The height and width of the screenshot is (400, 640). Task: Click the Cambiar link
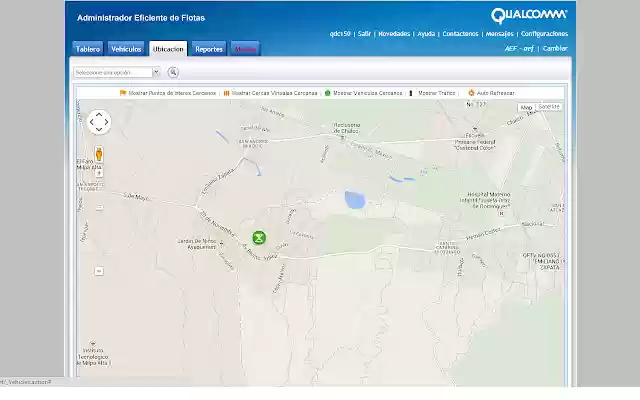tap(555, 48)
